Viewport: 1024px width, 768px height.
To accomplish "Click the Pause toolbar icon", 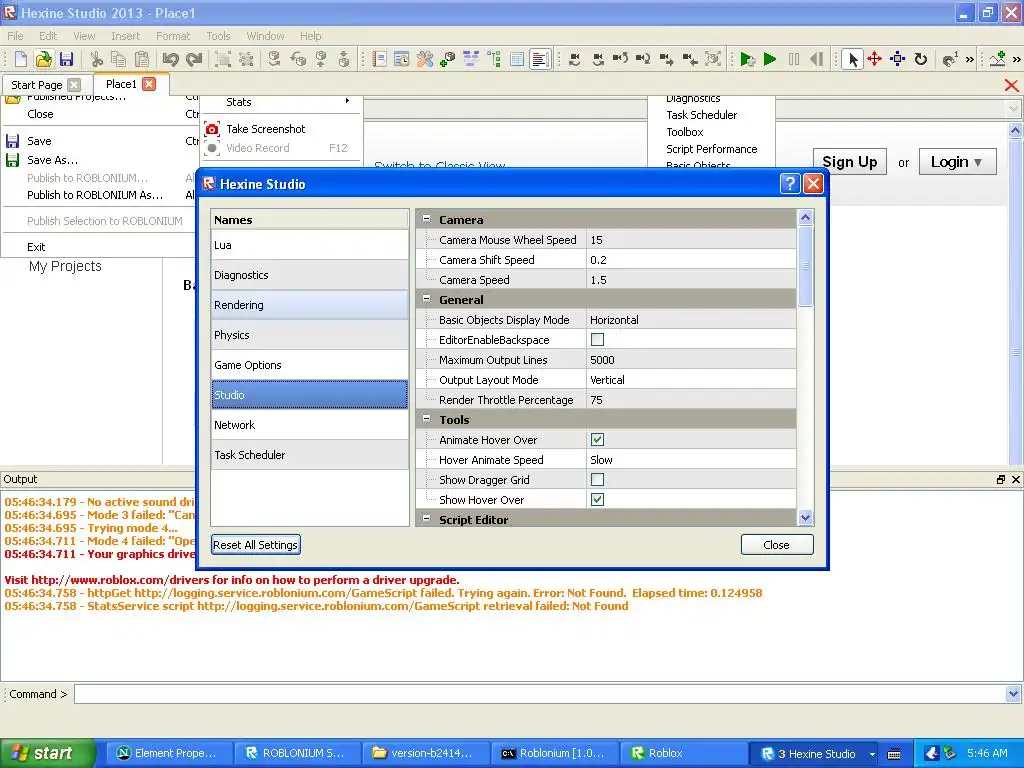I will click(793, 59).
